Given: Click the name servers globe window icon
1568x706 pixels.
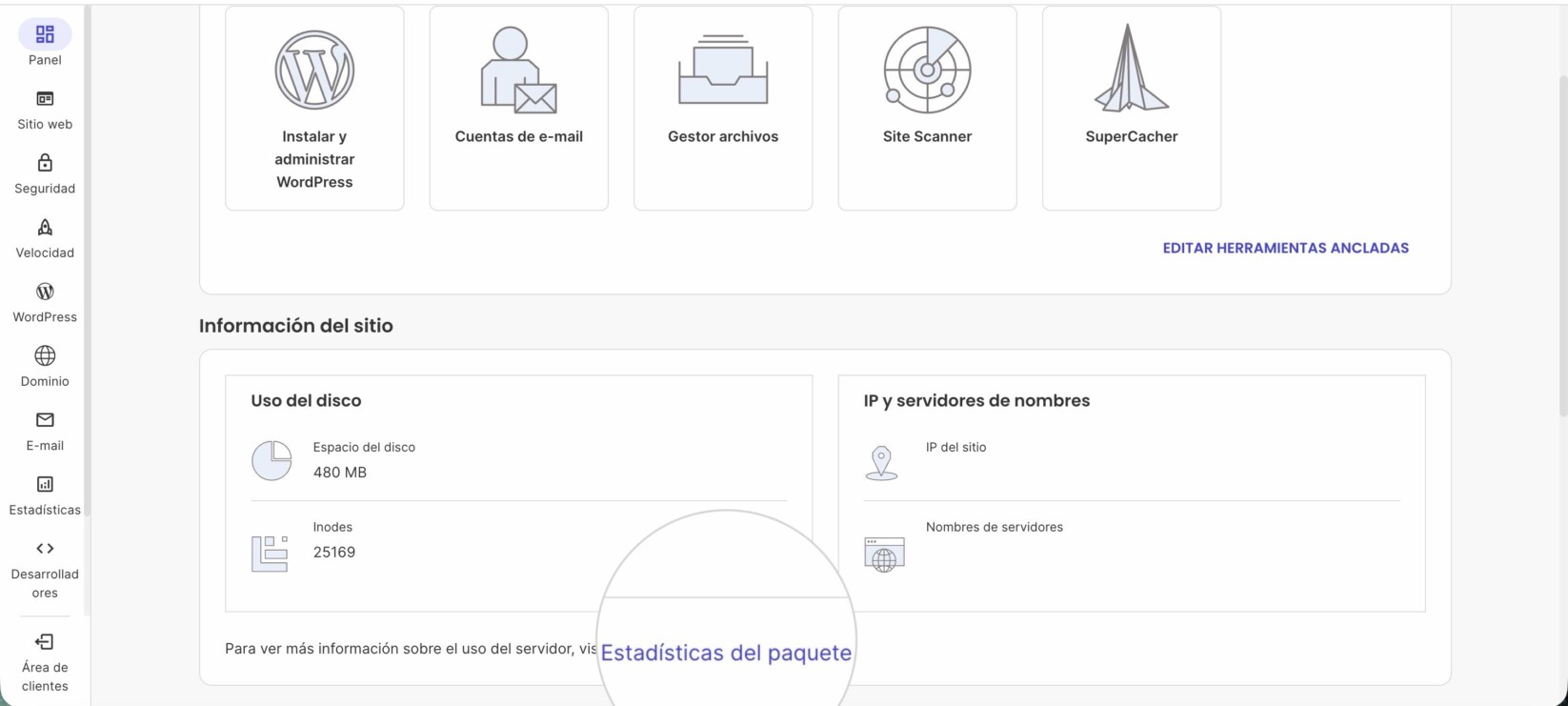Looking at the screenshot, I should click(884, 555).
